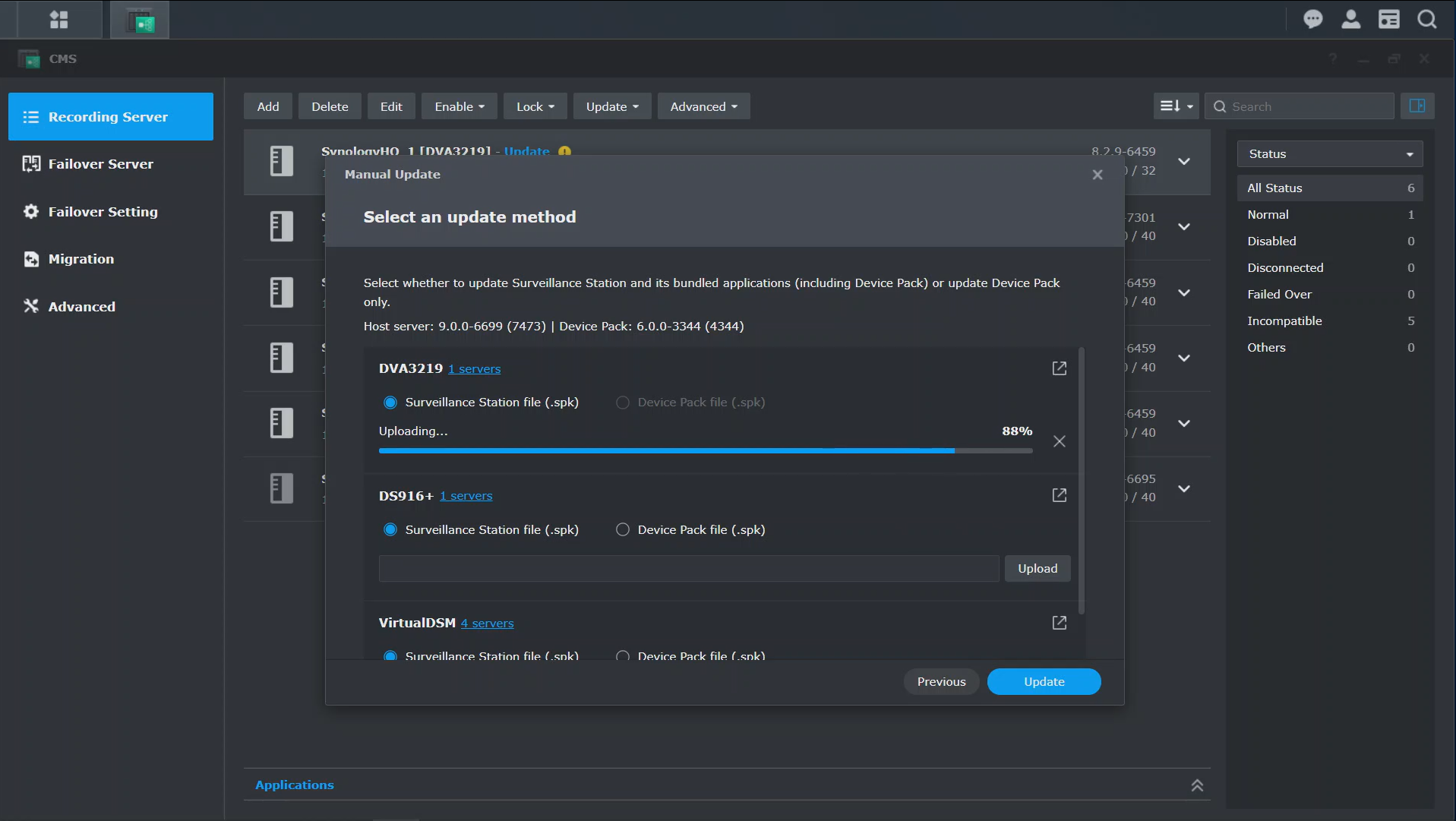Open the Enable dropdown in toolbar

pos(459,106)
